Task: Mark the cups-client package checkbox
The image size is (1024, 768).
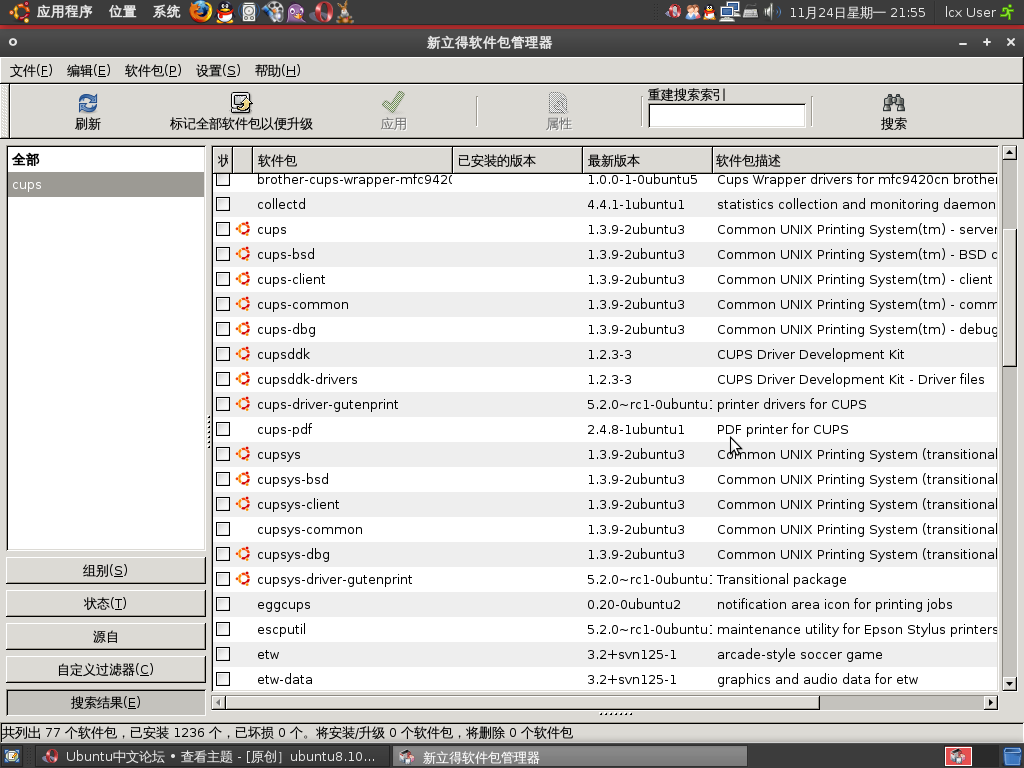Action: tap(223, 279)
